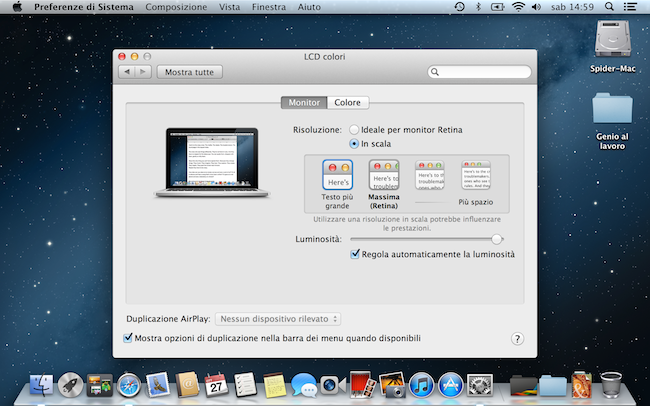
Task: Open blue folder stack in Dock
Action: point(553,385)
